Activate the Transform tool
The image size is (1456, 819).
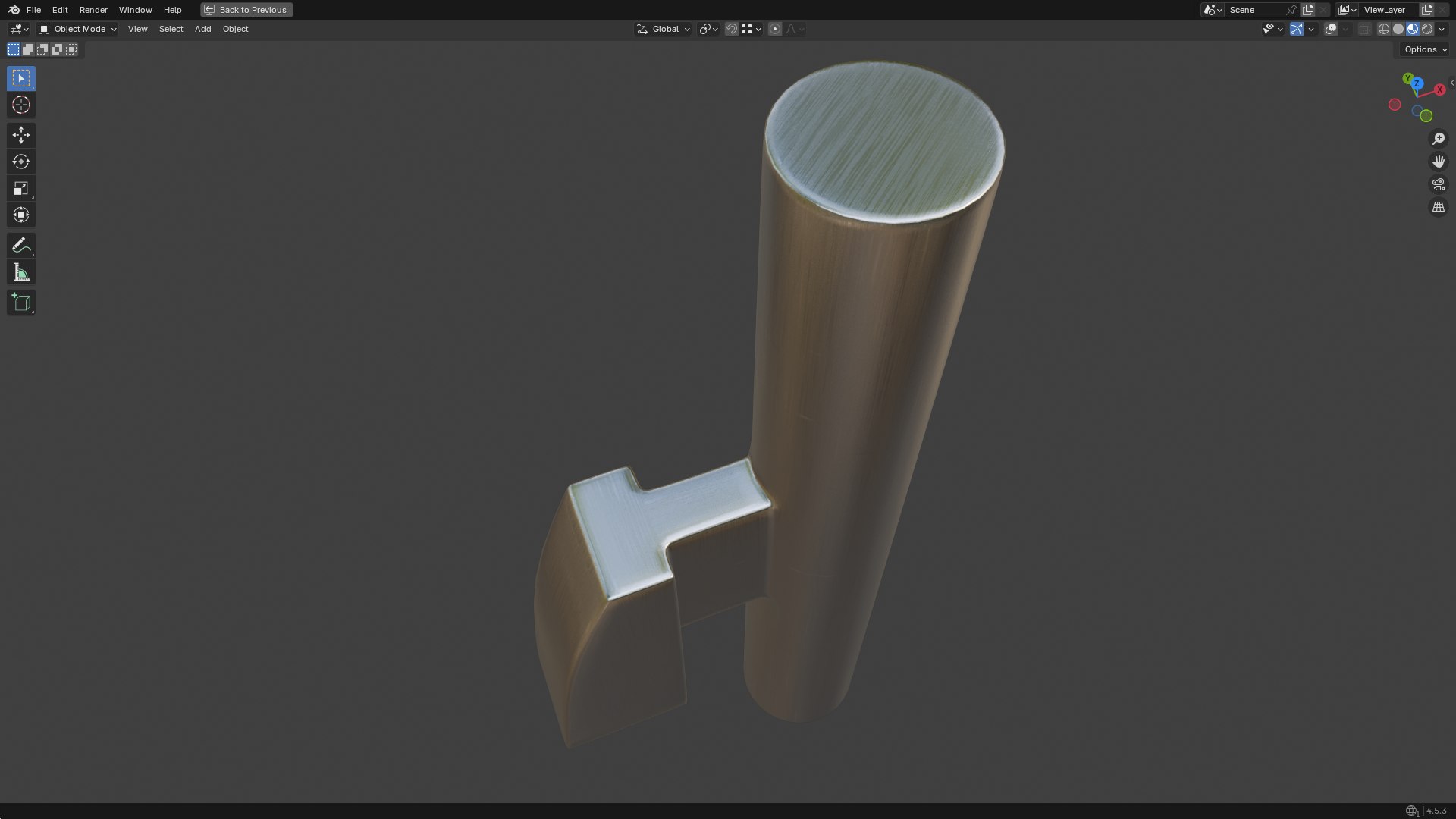(x=21, y=215)
